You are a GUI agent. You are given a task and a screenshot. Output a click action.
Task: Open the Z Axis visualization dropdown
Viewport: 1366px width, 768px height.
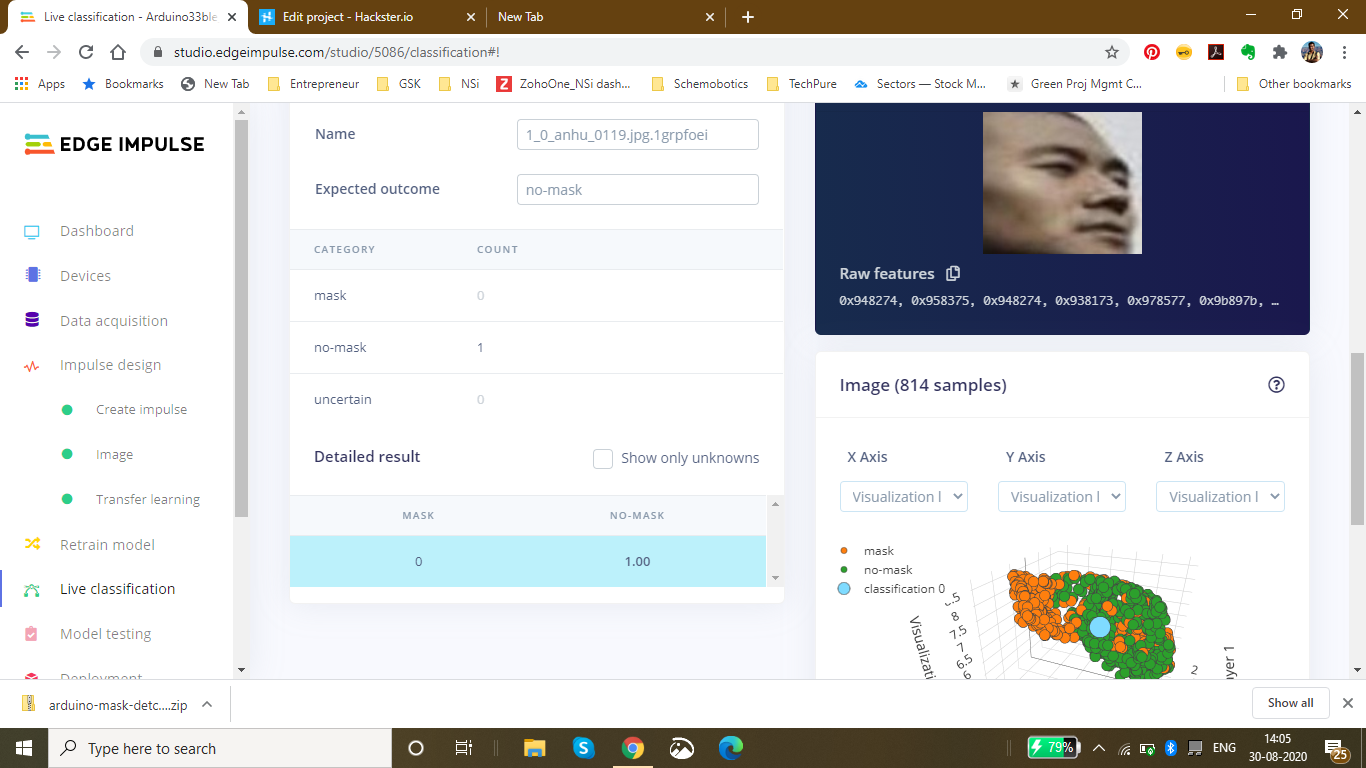click(1219, 497)
